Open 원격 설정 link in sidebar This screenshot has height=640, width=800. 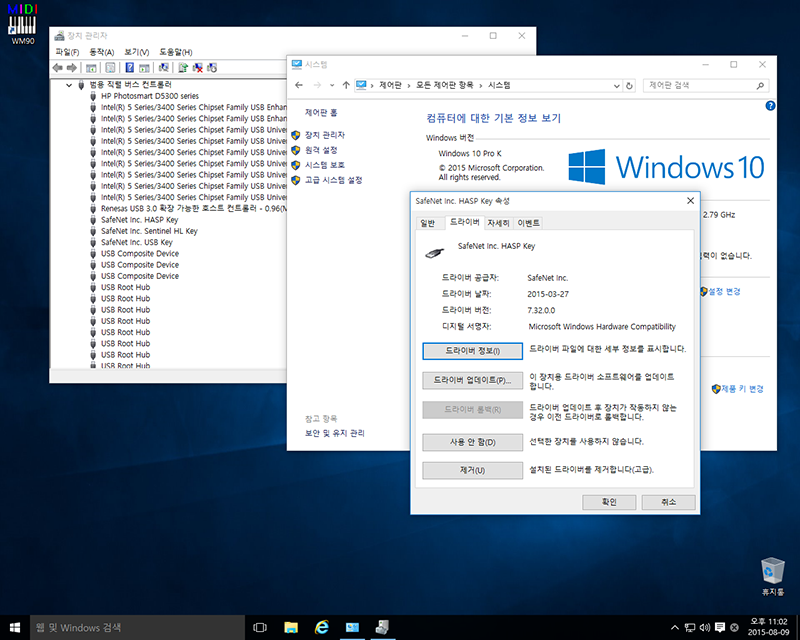coord(321,150)
